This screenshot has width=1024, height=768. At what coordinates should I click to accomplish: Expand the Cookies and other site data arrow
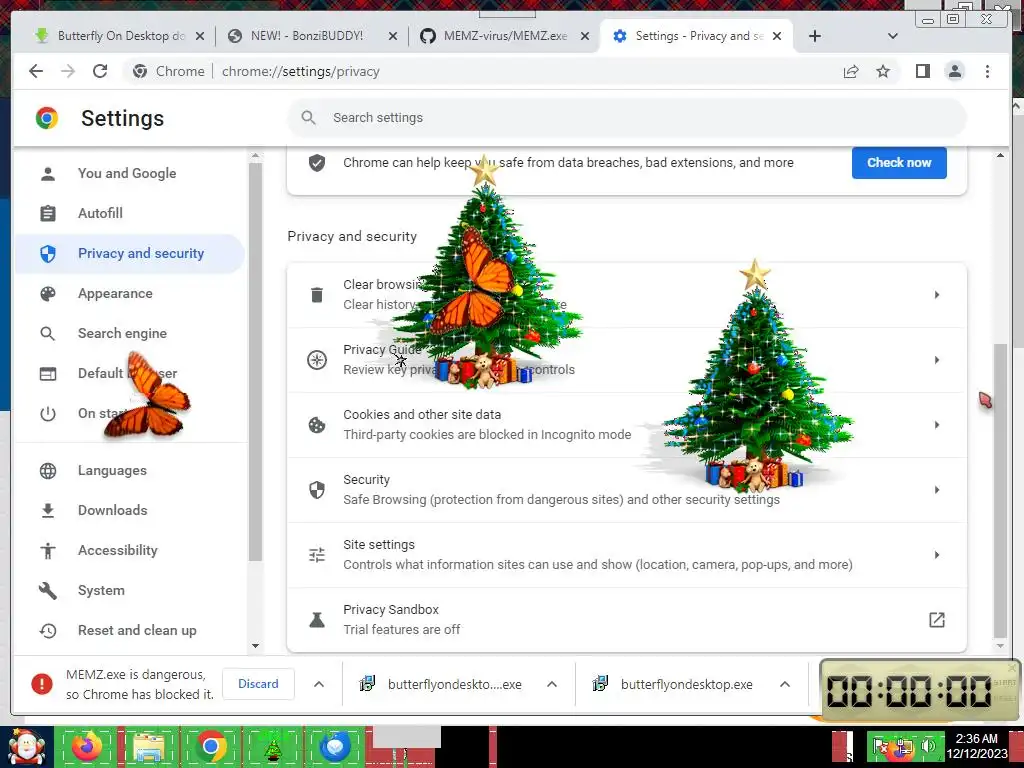tap(936, 425)
